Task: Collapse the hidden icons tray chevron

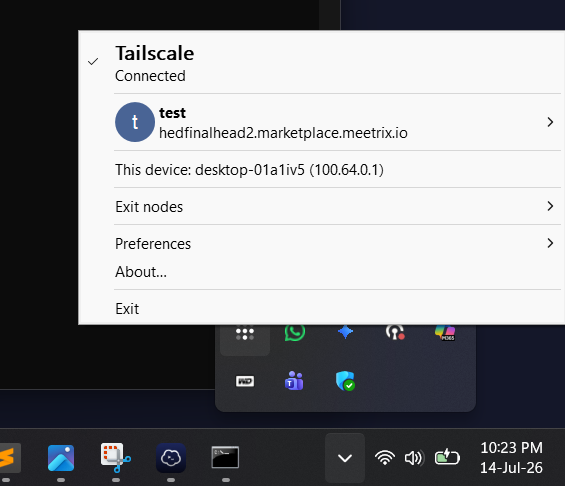Action: coord(345,458)
